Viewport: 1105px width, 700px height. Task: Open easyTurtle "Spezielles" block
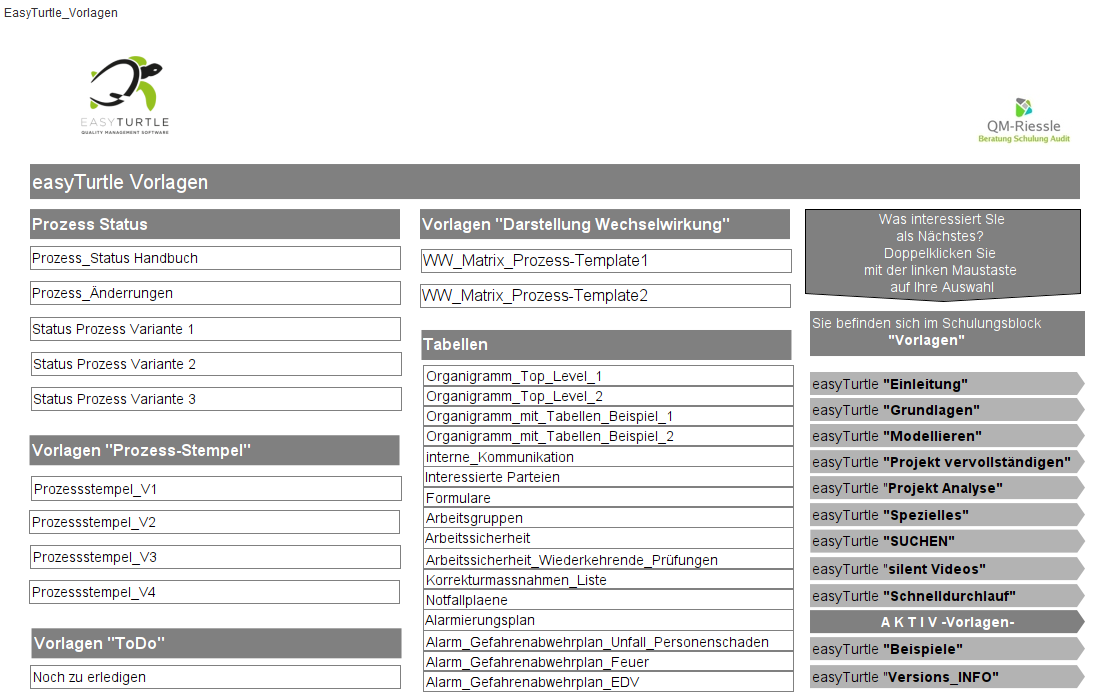tap(946, 515)
